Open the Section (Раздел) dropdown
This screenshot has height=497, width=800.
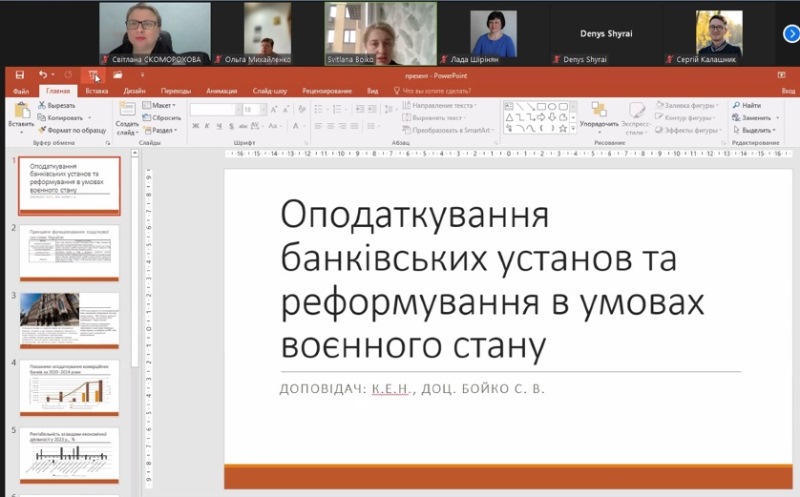coord(160,130)
